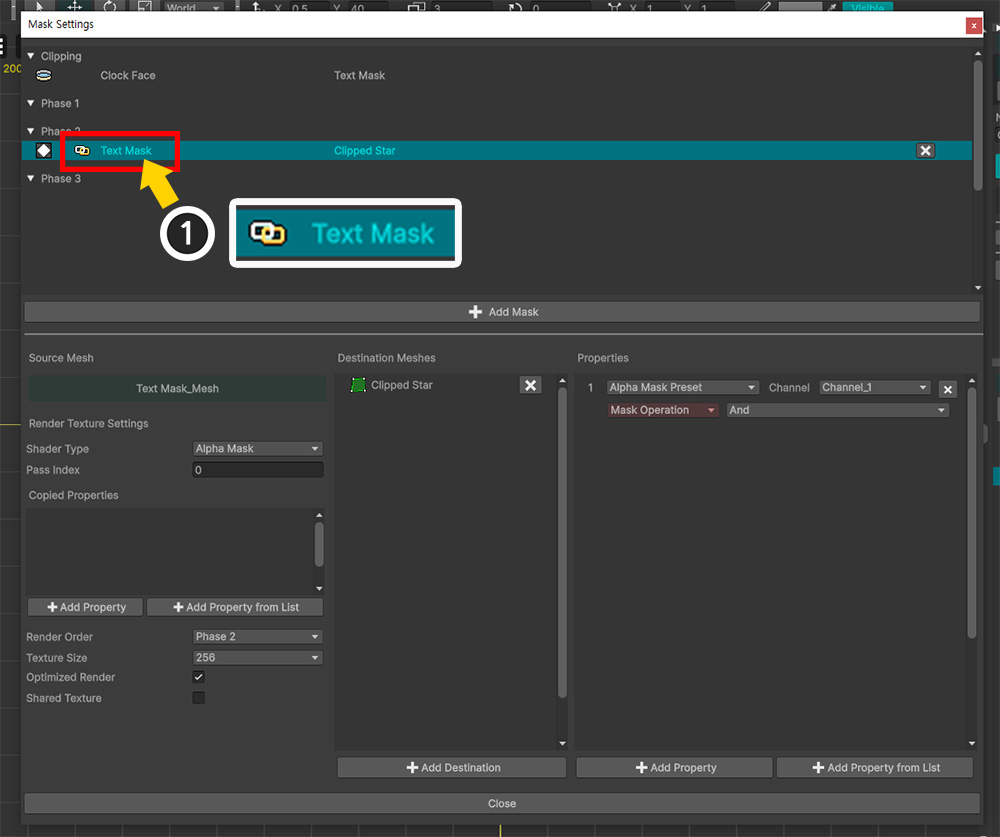Click the Text Mask target in the Clipping row
Viewport: 1000px width, 837px height.
click(x=360, y=75)
